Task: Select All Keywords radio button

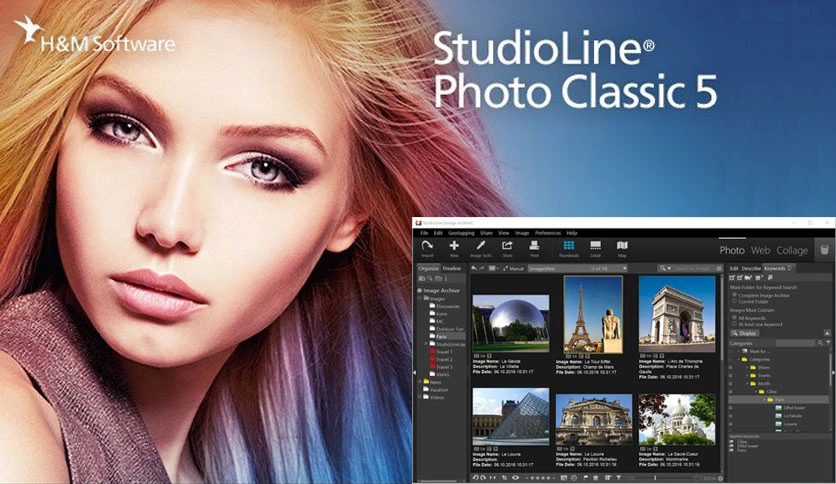Action: point(734,317)
